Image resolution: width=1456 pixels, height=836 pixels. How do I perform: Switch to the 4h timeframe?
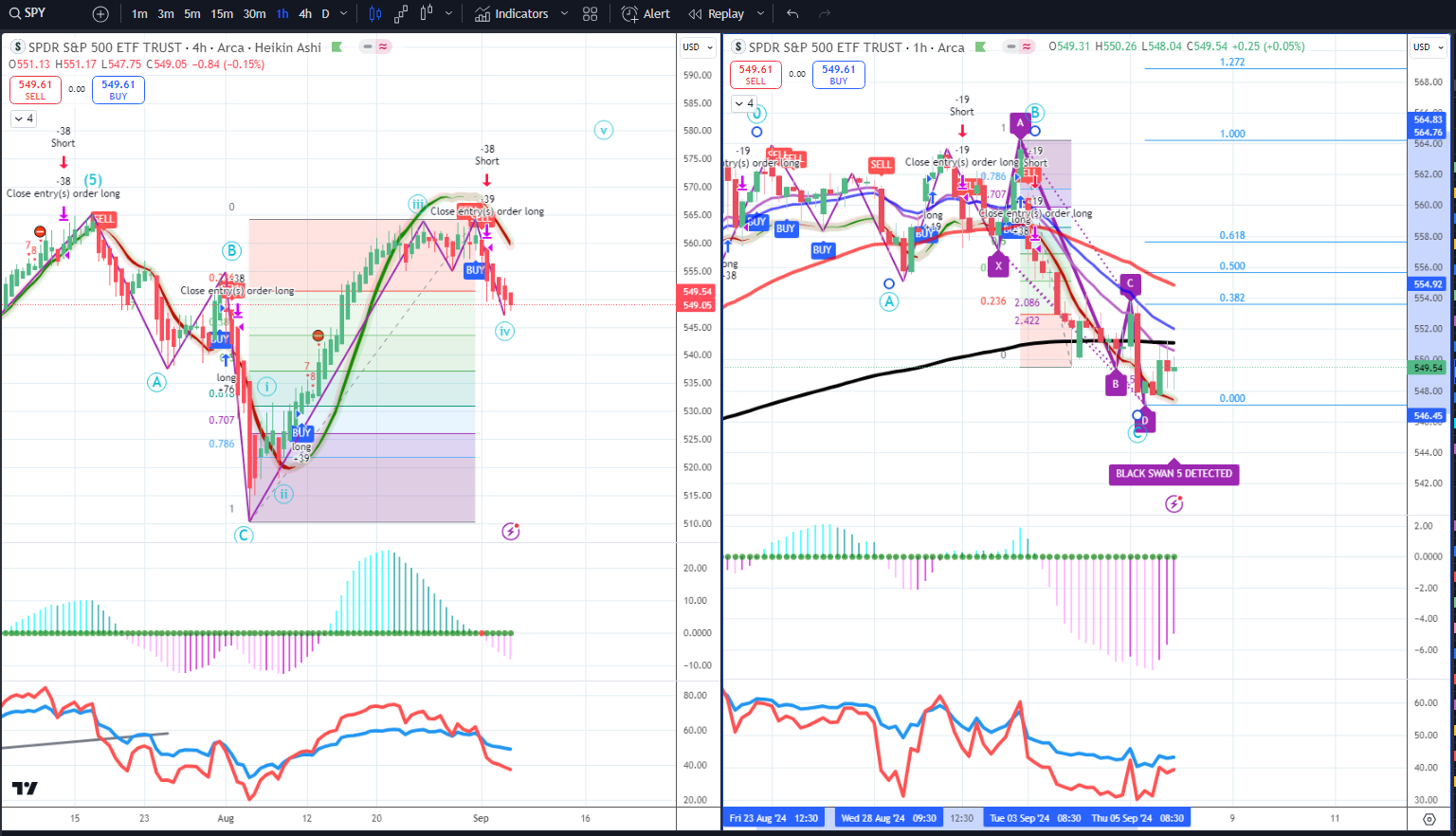305,14
